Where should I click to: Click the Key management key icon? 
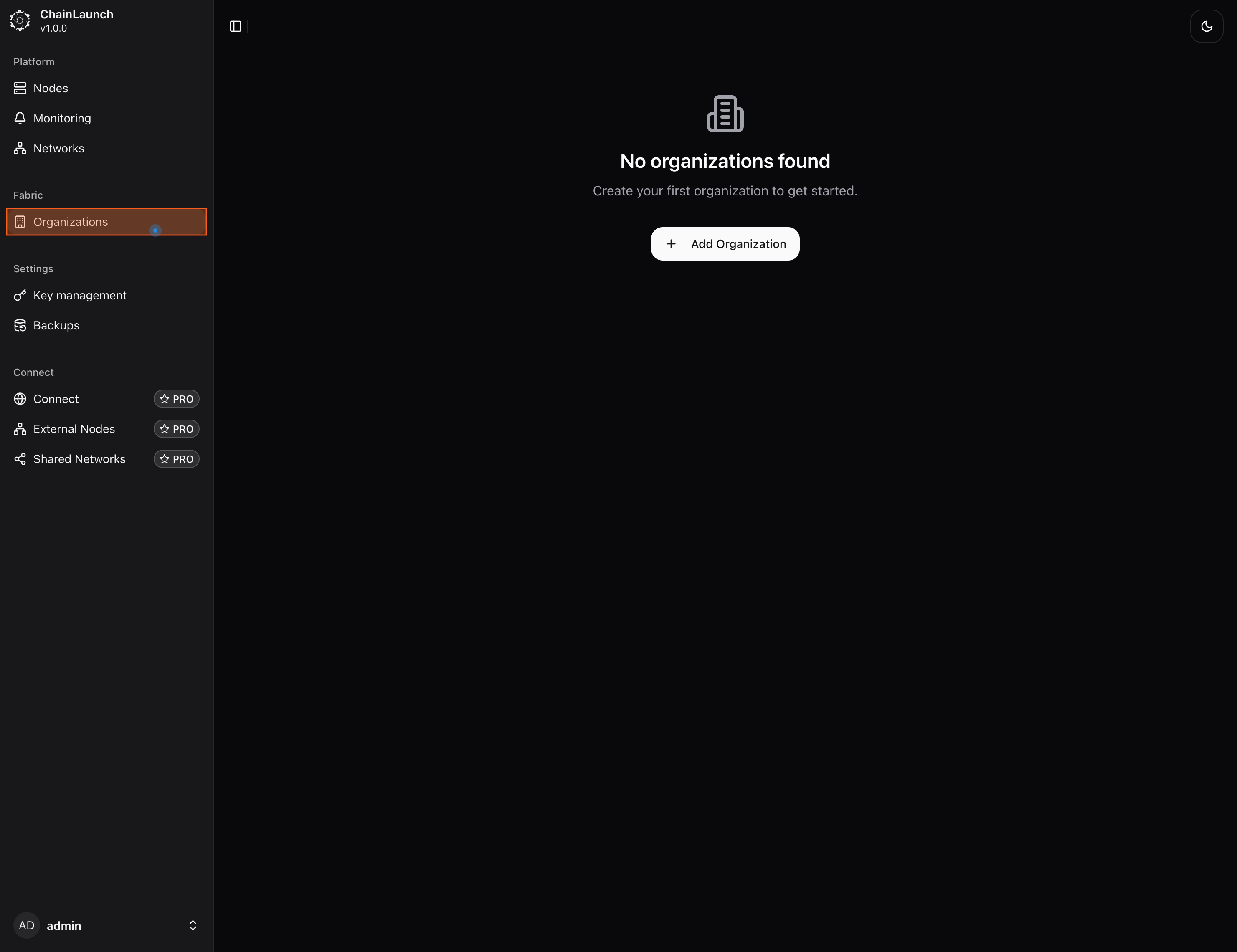(x=20, y=296)
